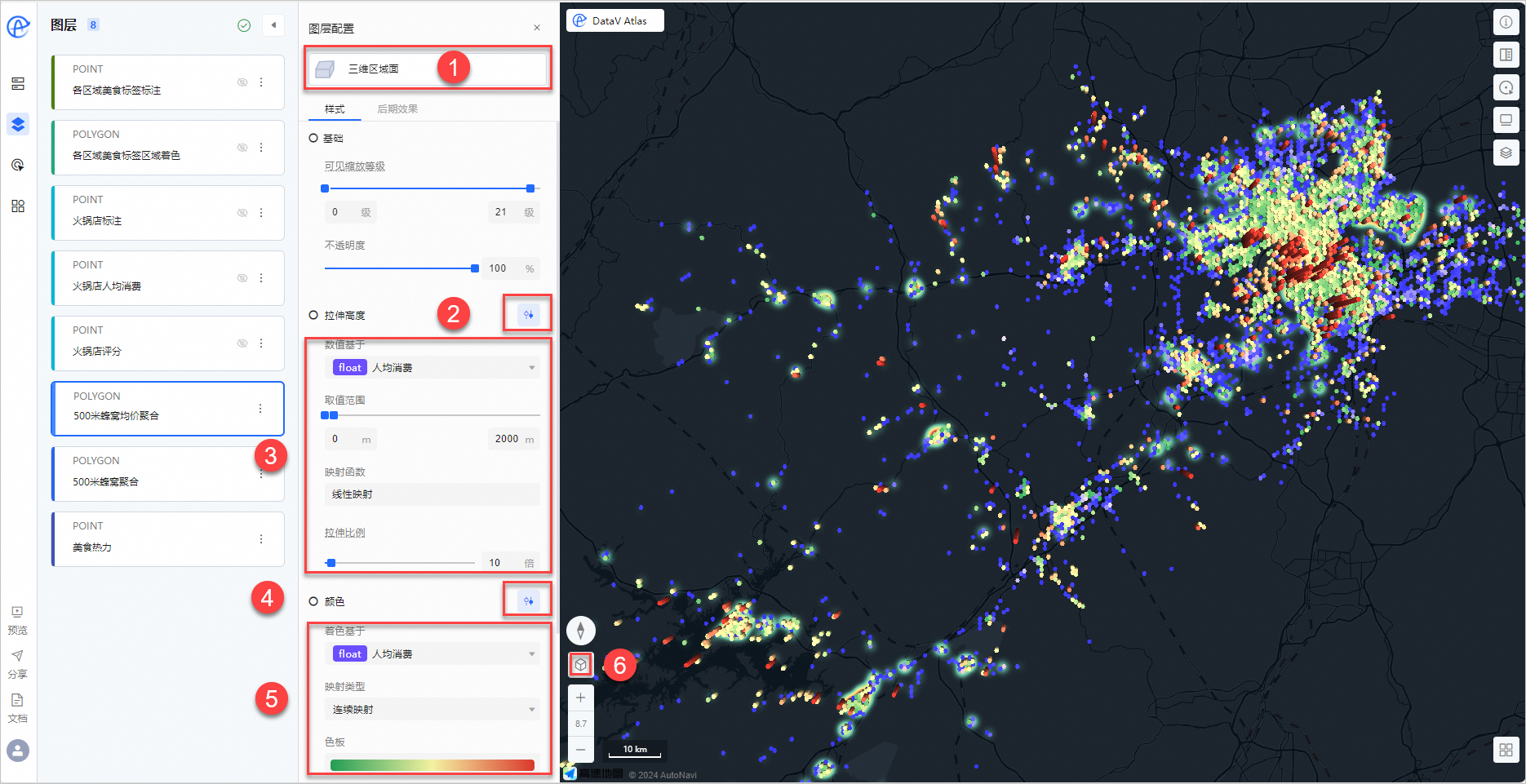
Task: Zoom out the map with minus button
Action: (580, 749)
